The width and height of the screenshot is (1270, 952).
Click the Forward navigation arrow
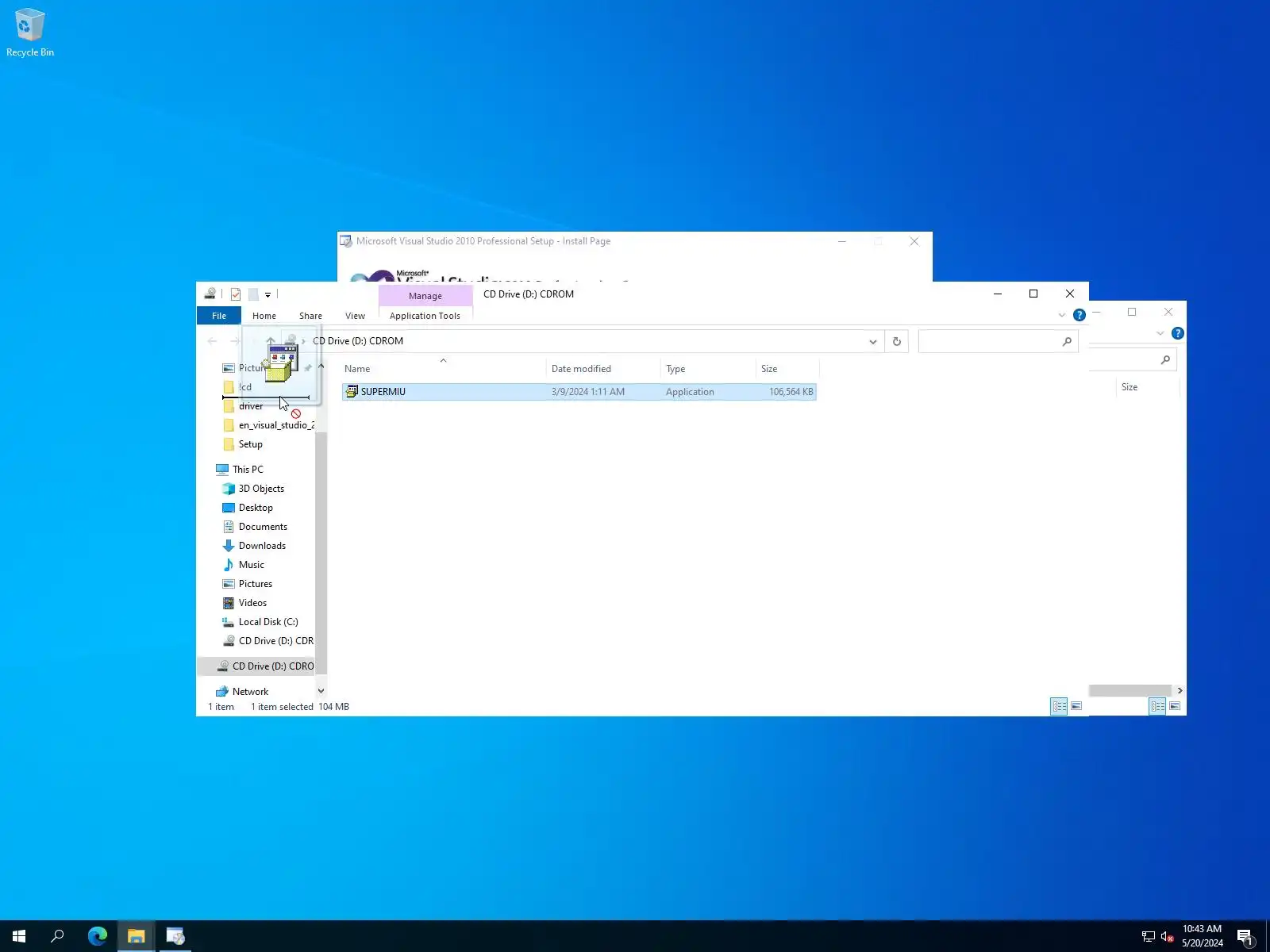point(235,341)
